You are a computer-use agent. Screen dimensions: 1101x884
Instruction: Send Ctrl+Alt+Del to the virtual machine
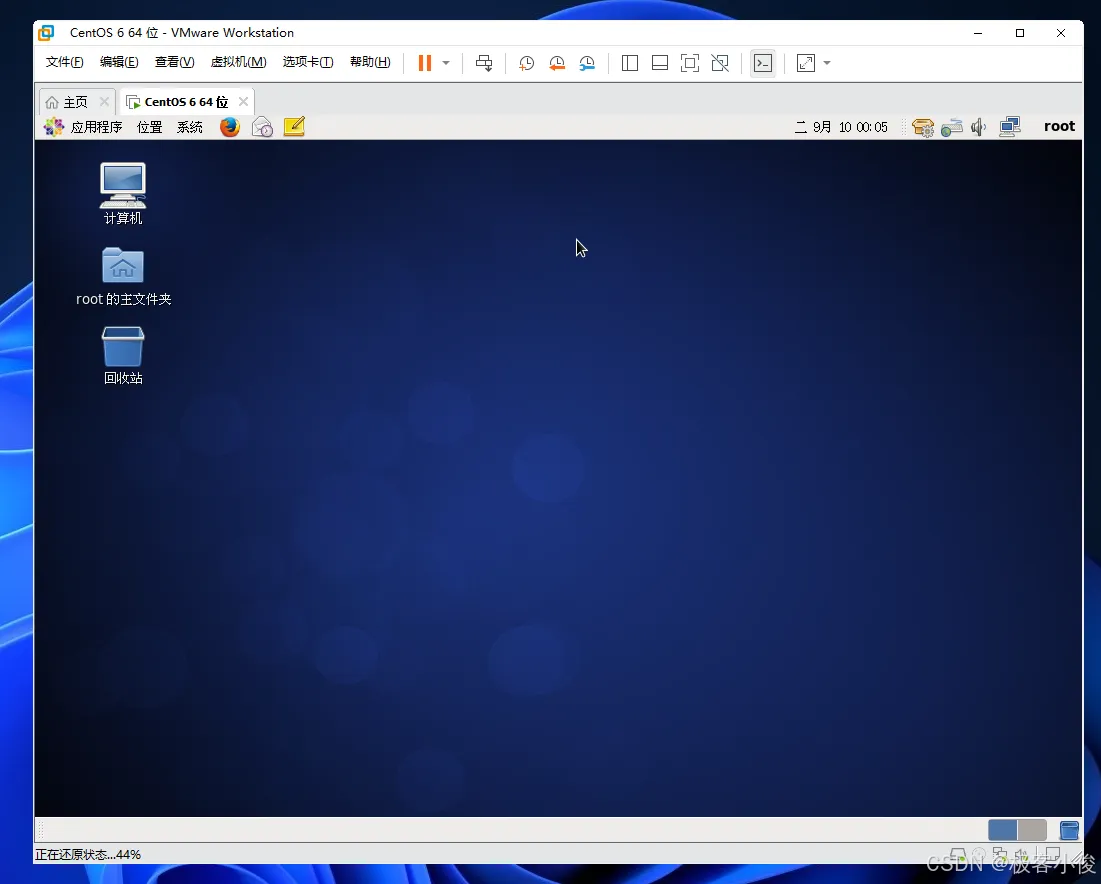point(484,63)
